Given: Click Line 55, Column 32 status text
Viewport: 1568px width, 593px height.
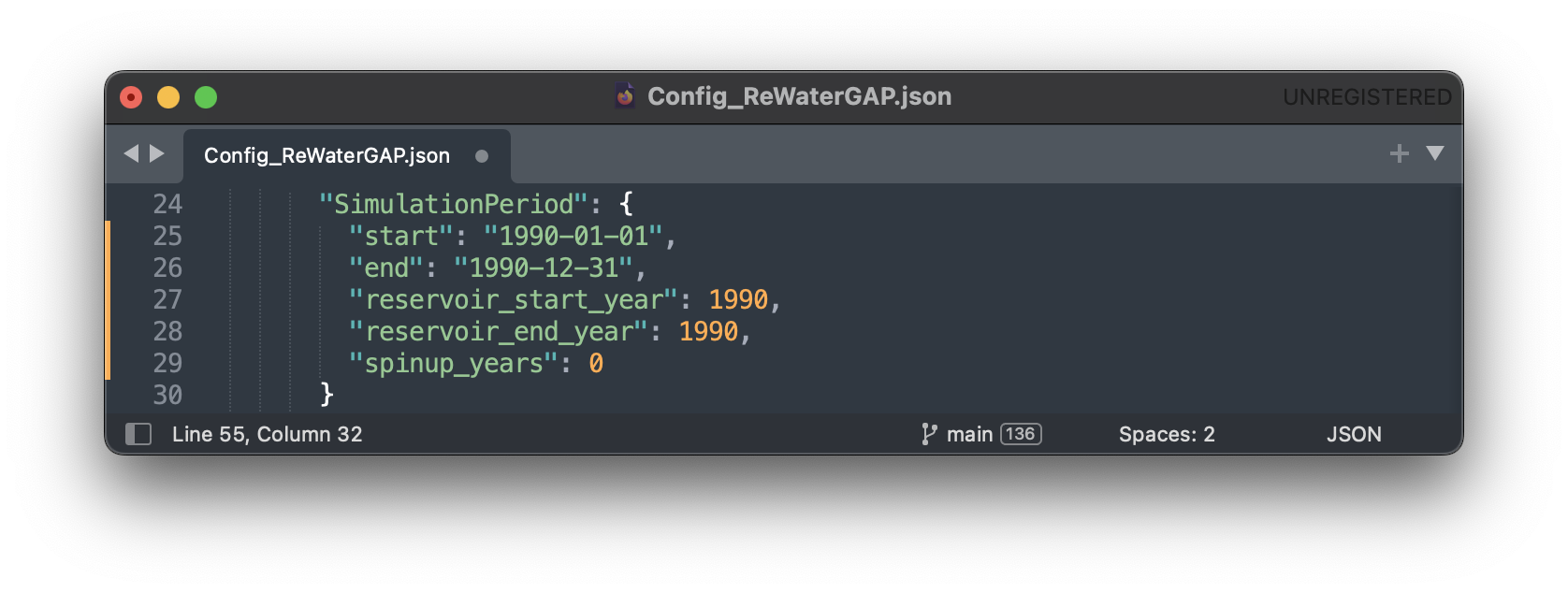Looking at the screenshot, I should click(x=267, y=434).
